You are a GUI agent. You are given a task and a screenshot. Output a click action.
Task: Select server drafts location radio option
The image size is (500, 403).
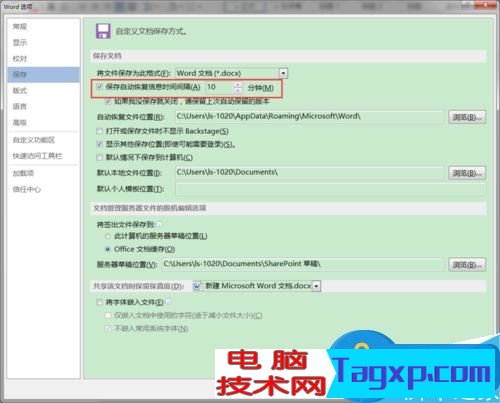coord(108,236)
